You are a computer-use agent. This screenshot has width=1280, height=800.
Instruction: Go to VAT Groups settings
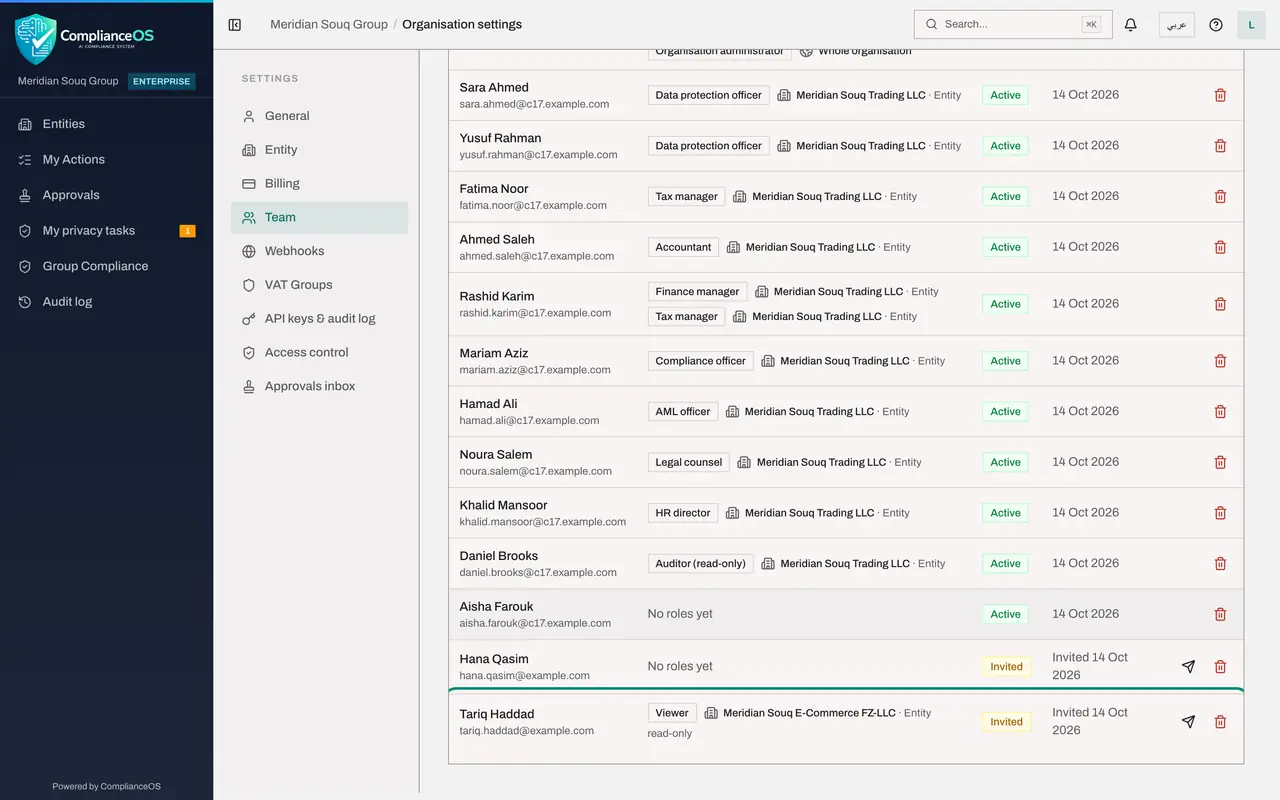(319, 285)
